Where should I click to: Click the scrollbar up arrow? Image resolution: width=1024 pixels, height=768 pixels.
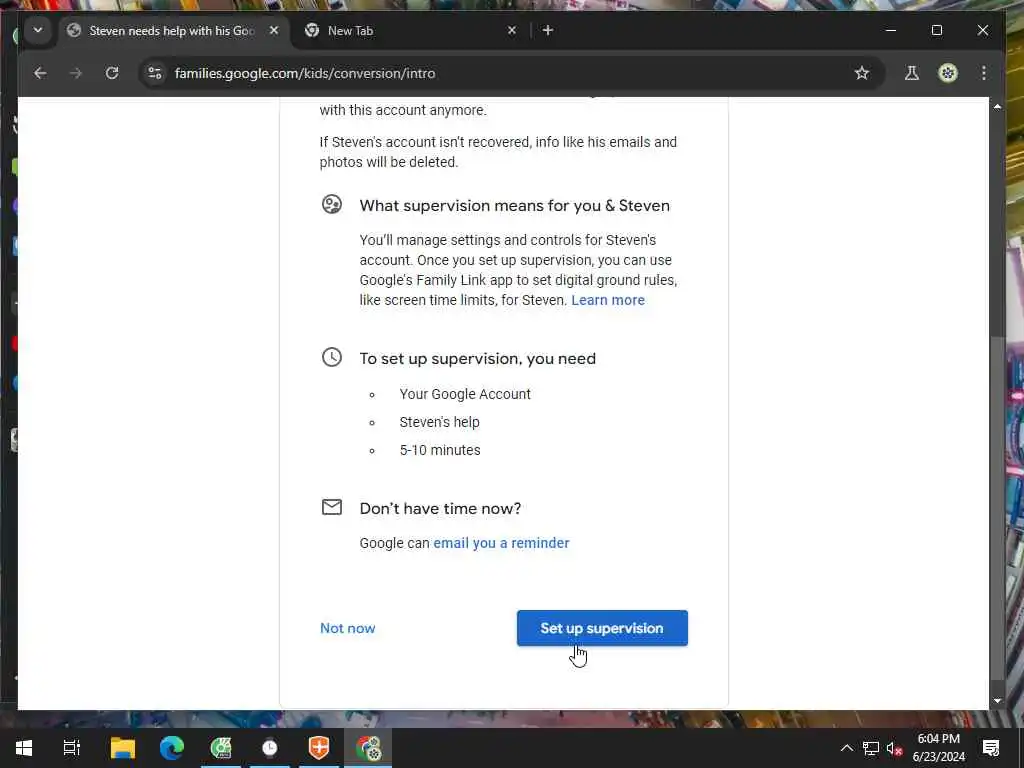click(997, 106)
